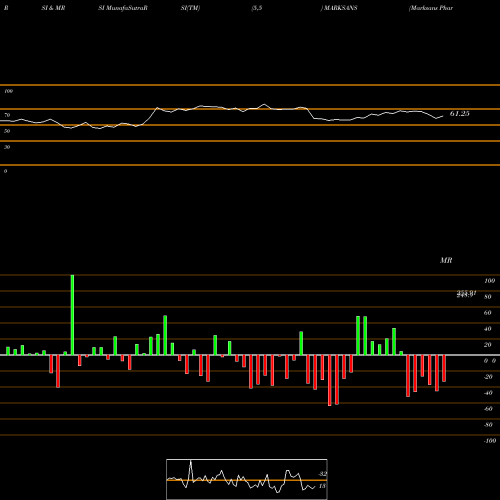The image size is (500, 500).
Task: Click the 0 label on the RSI axis
Action: coord(5,171)
